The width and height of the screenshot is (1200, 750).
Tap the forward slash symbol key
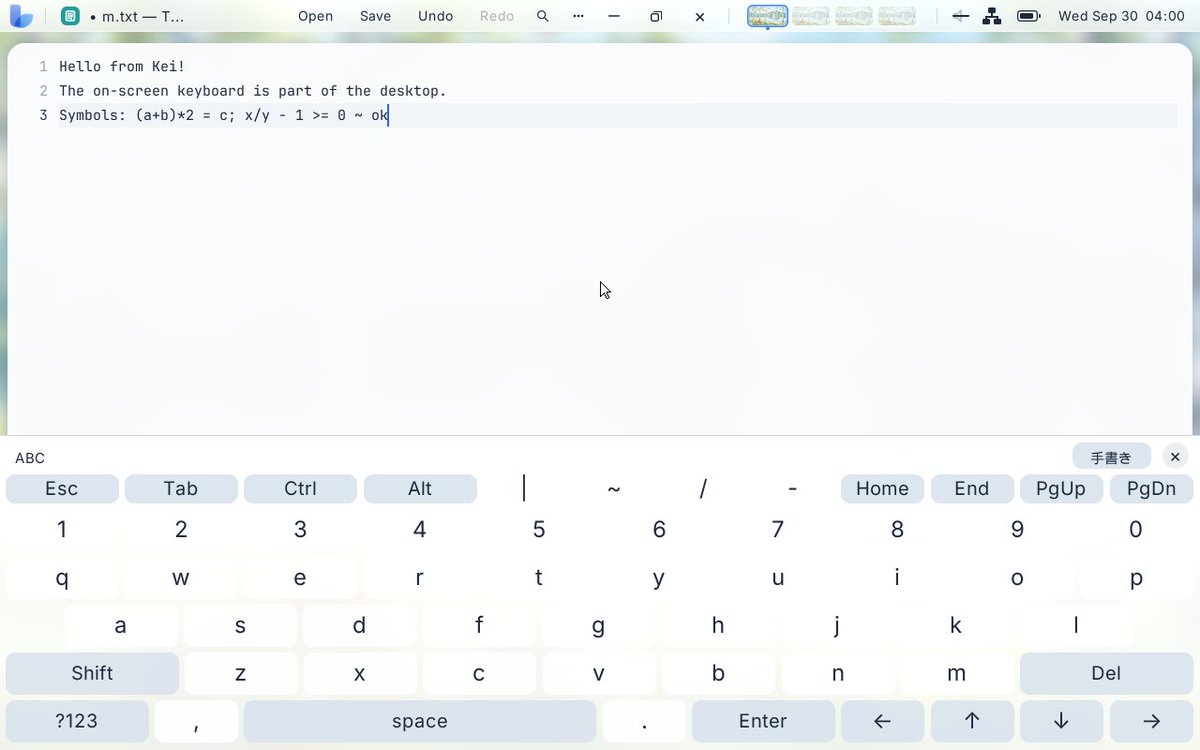(x=703, y=488)
